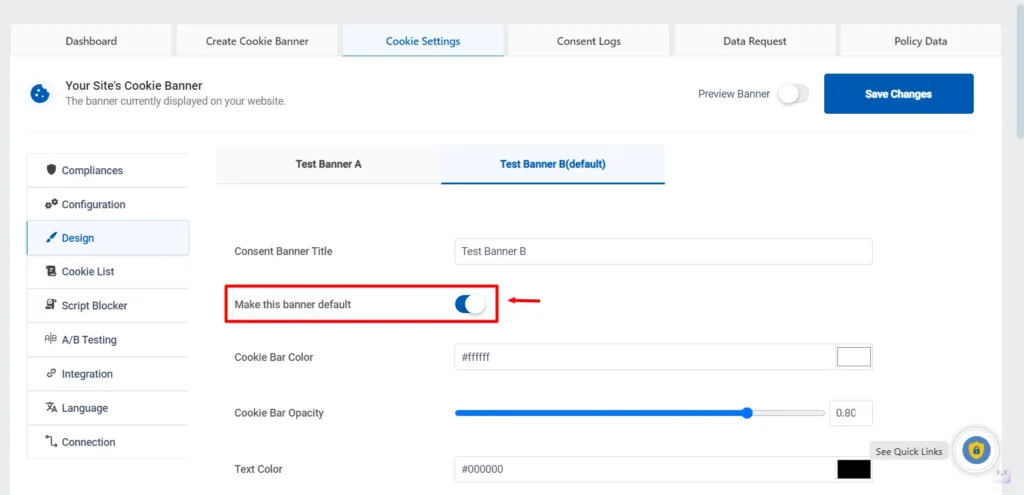Click the translate icon next to Language
The image size is (1024, 495).
(x=51, y=408)
